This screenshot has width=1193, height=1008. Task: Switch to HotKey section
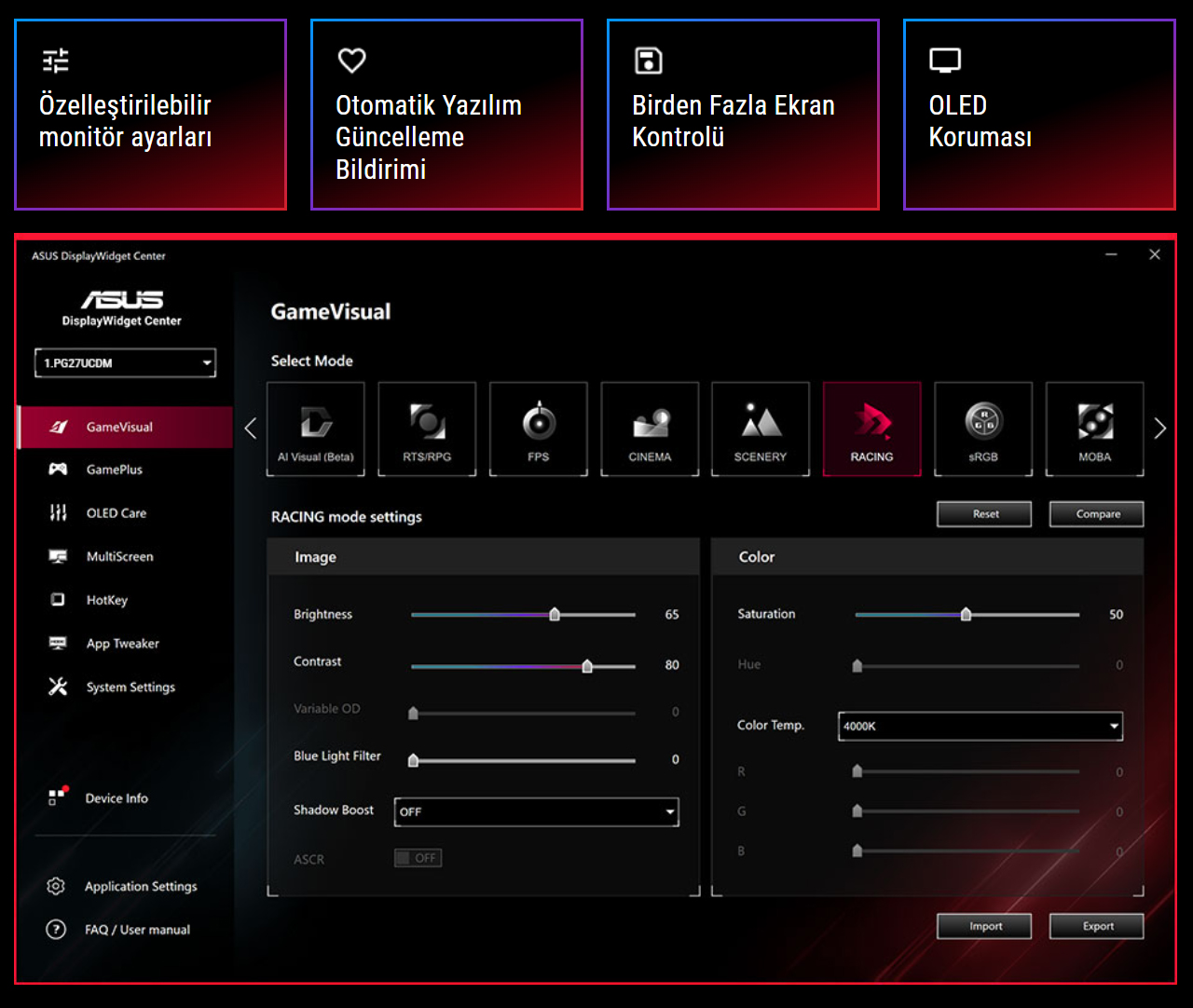point(125,600)
